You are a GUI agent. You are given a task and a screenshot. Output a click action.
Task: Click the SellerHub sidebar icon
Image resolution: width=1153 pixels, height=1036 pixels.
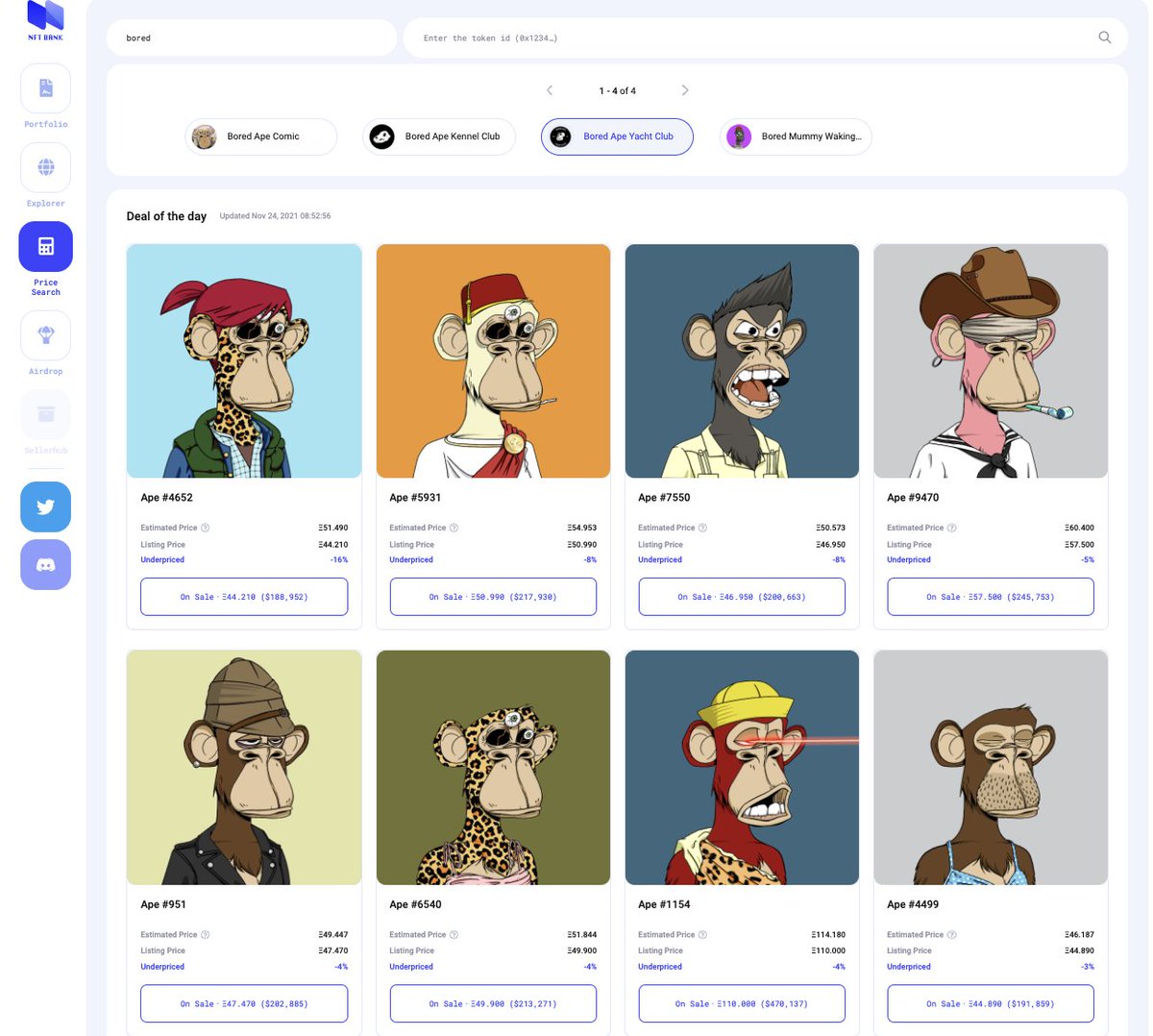45,414
